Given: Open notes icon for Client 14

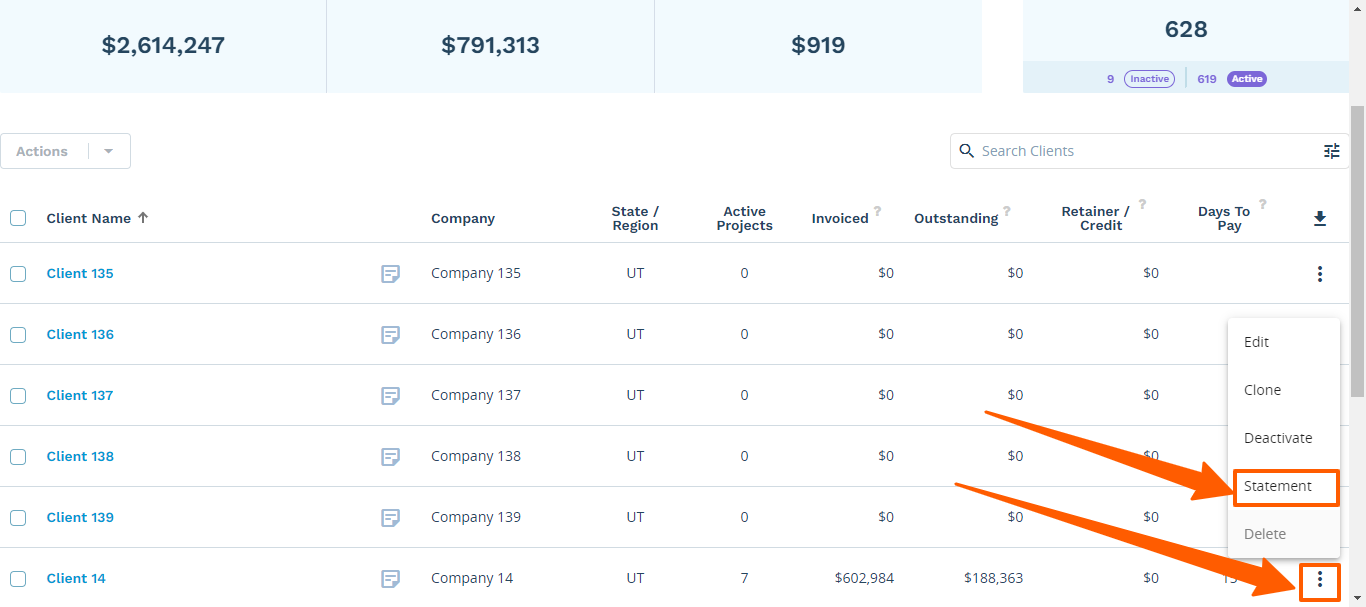Looking at the screenshot, I should [x=391, y=579].
